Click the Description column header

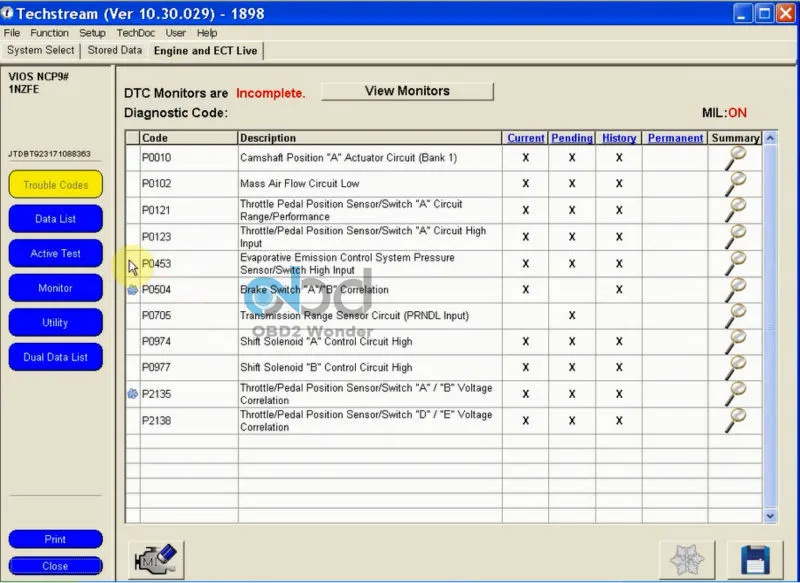tap(370, 138)
